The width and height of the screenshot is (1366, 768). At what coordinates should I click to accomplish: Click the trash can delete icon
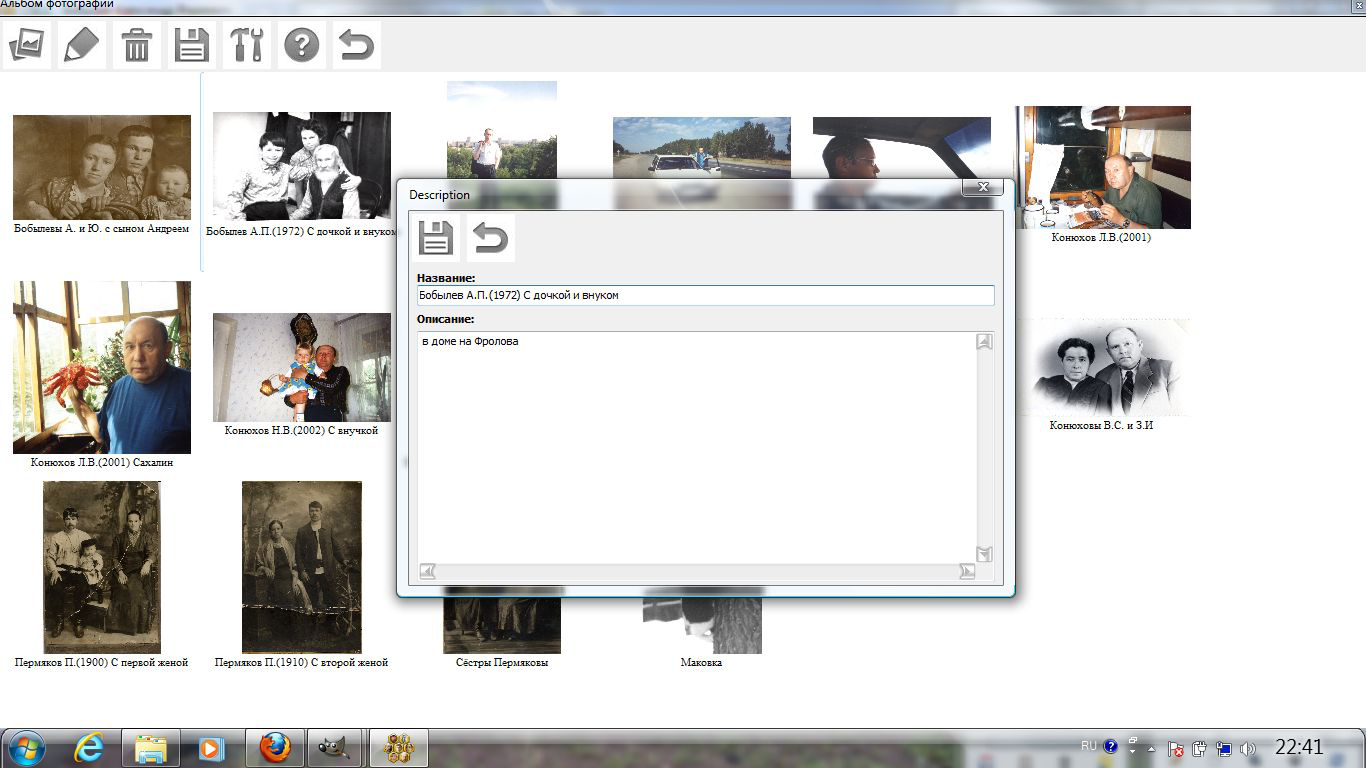point(137,45)
